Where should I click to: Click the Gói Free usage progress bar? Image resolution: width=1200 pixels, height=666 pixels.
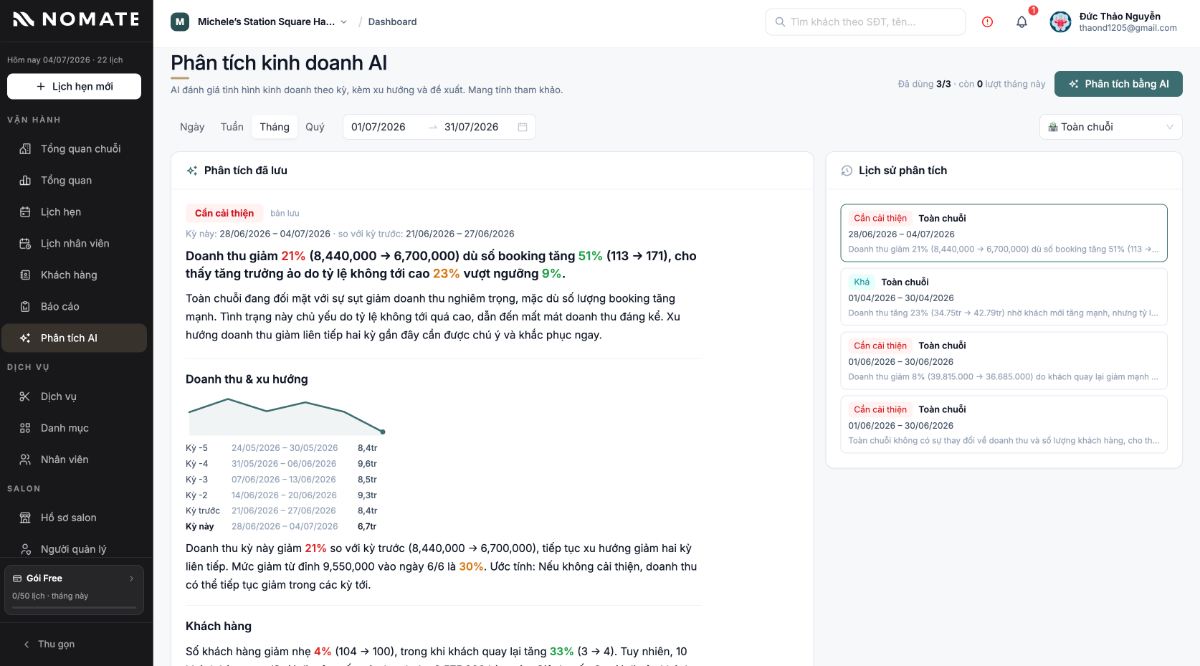click(x=74, y=607)
